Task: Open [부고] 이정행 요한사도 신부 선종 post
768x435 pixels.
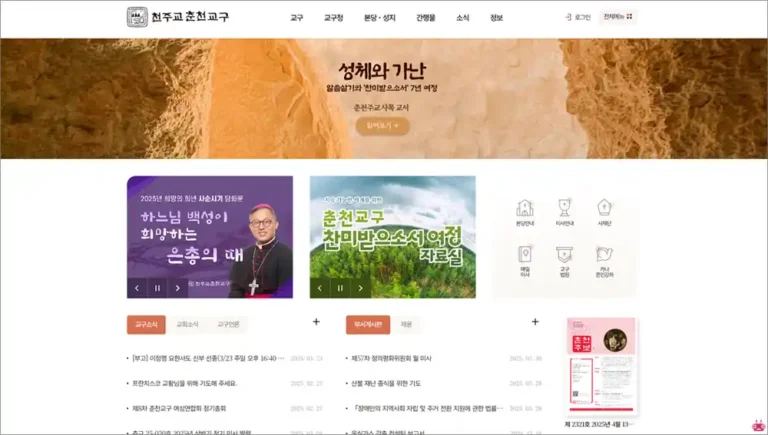Action: 208,359
